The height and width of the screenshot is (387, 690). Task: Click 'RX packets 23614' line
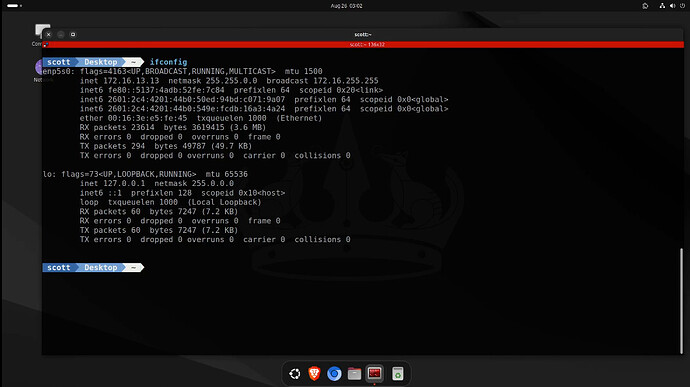[x=172, y=127]
